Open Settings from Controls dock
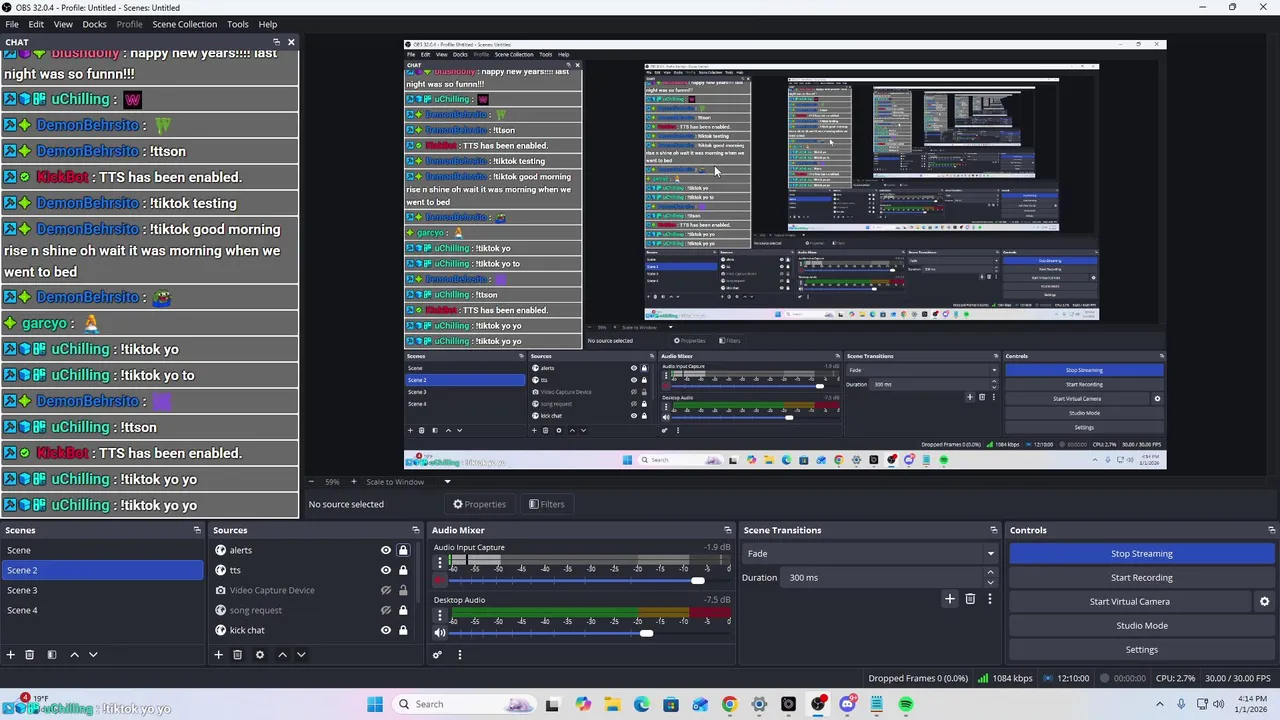The height and width of the screenshot is (720, 1280). 1141,650
